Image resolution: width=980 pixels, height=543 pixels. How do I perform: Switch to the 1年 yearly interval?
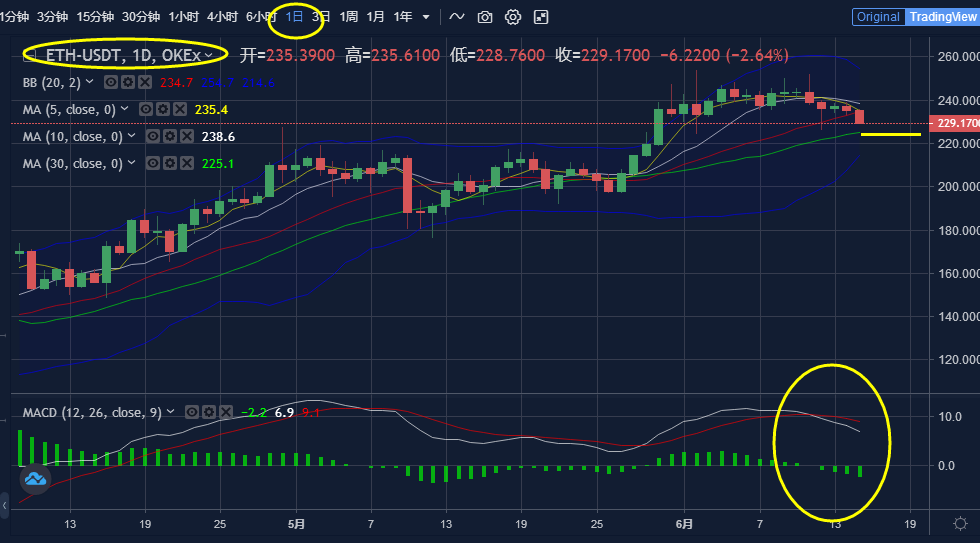[x=403, y=17]
